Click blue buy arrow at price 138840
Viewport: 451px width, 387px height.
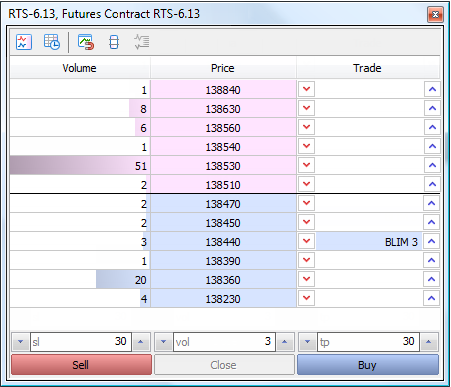(x=432, y=89)
